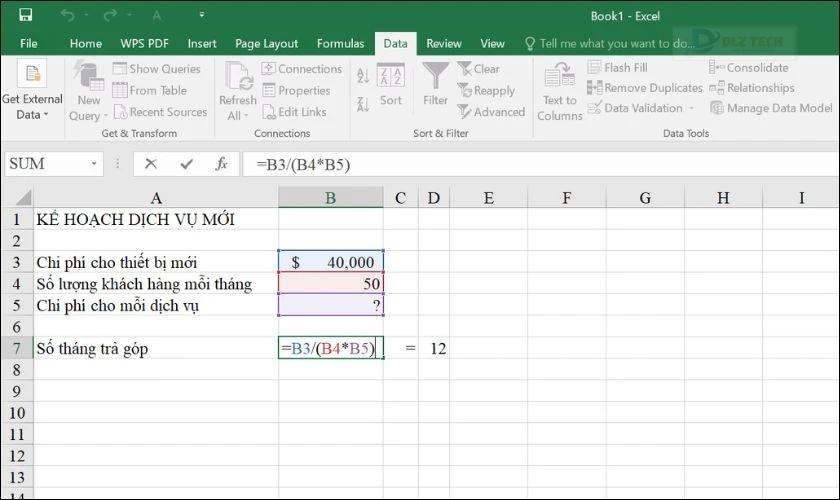Open New Query dropdown
Viewport: 840px width, 500px height.
88,91
